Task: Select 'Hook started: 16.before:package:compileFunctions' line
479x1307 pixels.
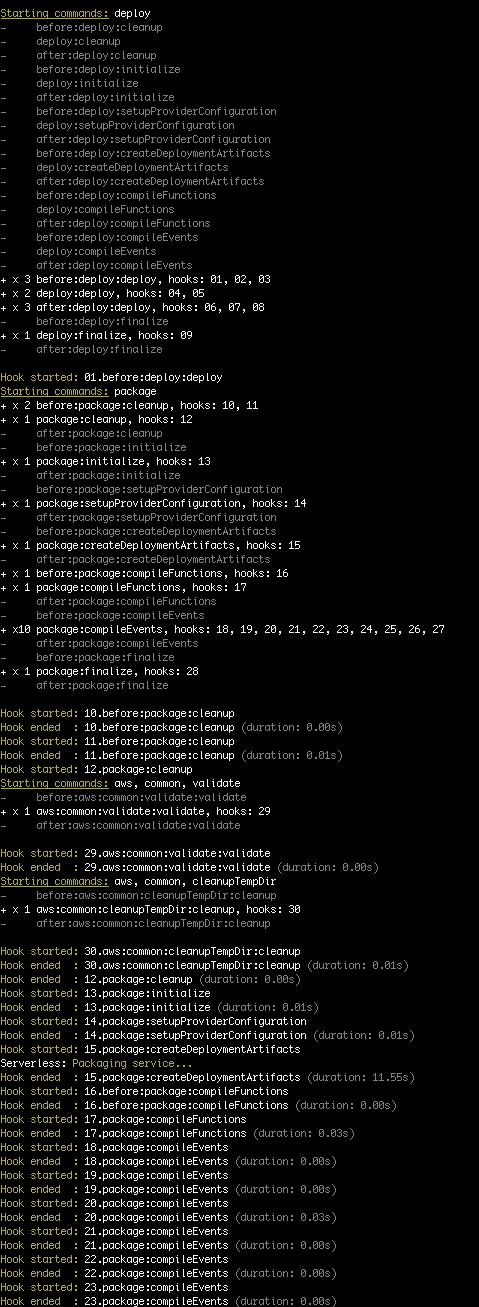Action: point(144,1091)
